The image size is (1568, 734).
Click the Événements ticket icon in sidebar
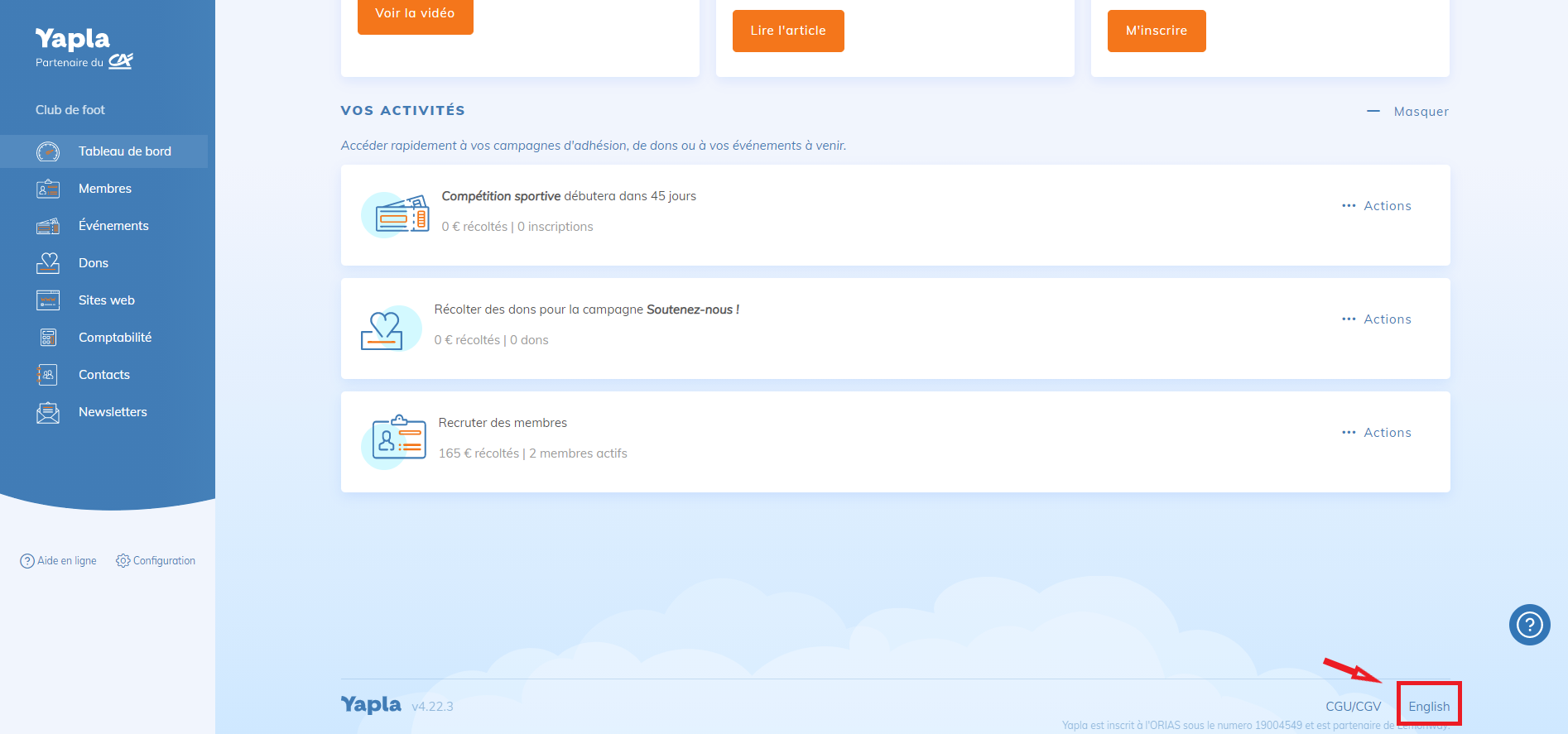coord(48,226)
